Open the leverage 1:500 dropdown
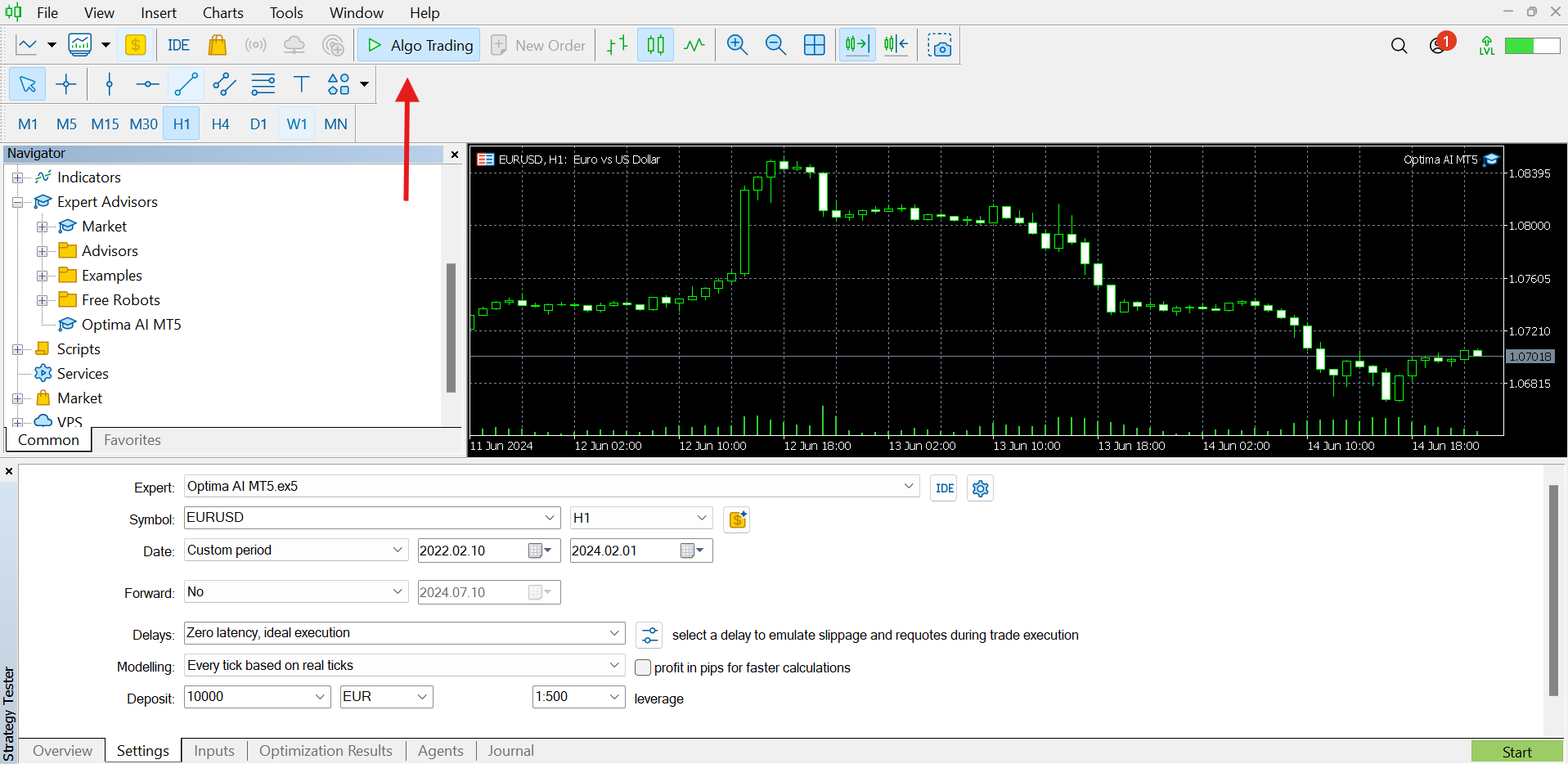Screen dimensions: 1568x764 coord(615,697)
